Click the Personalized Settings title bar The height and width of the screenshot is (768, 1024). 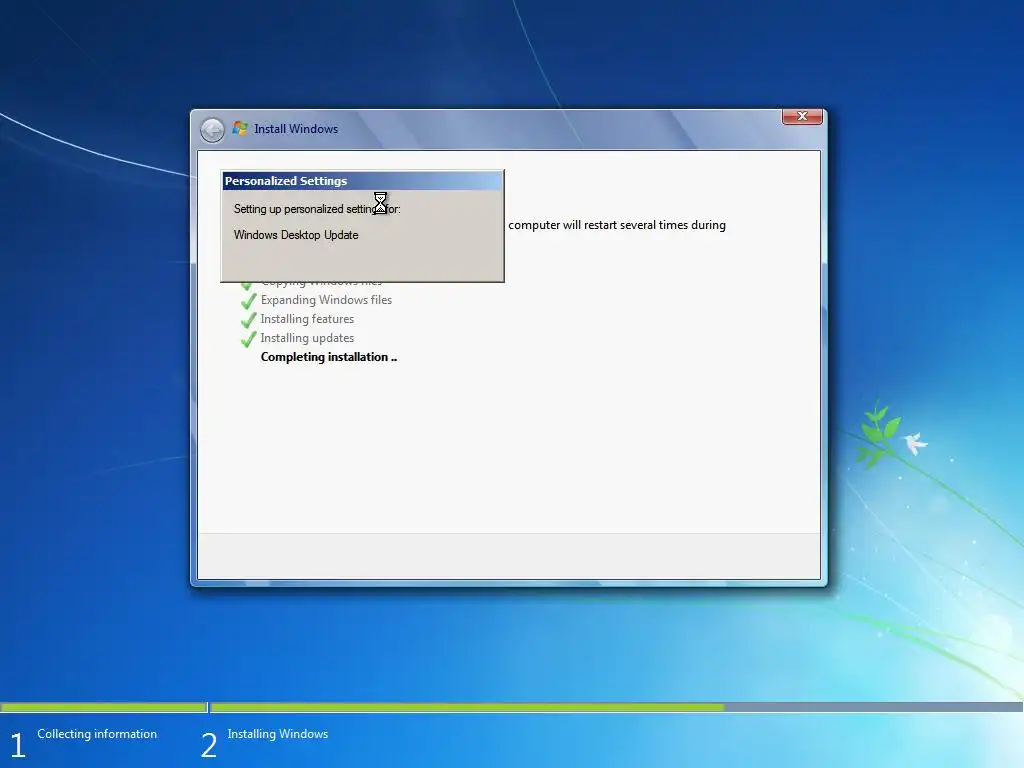(362, 181)
